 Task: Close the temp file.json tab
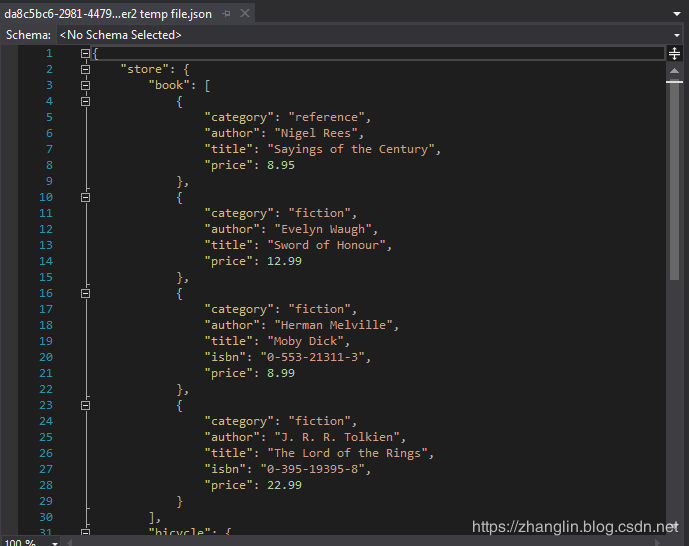click(x=245, y=14)
